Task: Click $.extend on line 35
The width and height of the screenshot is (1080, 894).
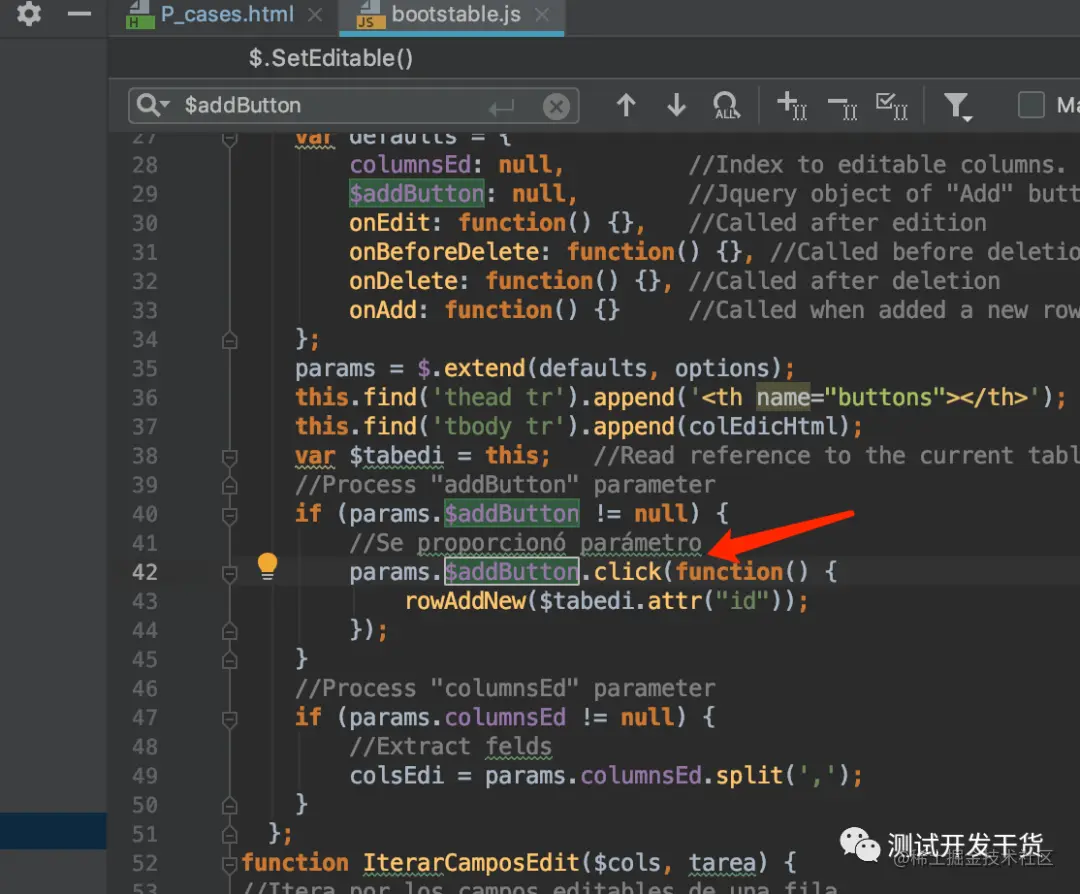Action: pos(471,368)
